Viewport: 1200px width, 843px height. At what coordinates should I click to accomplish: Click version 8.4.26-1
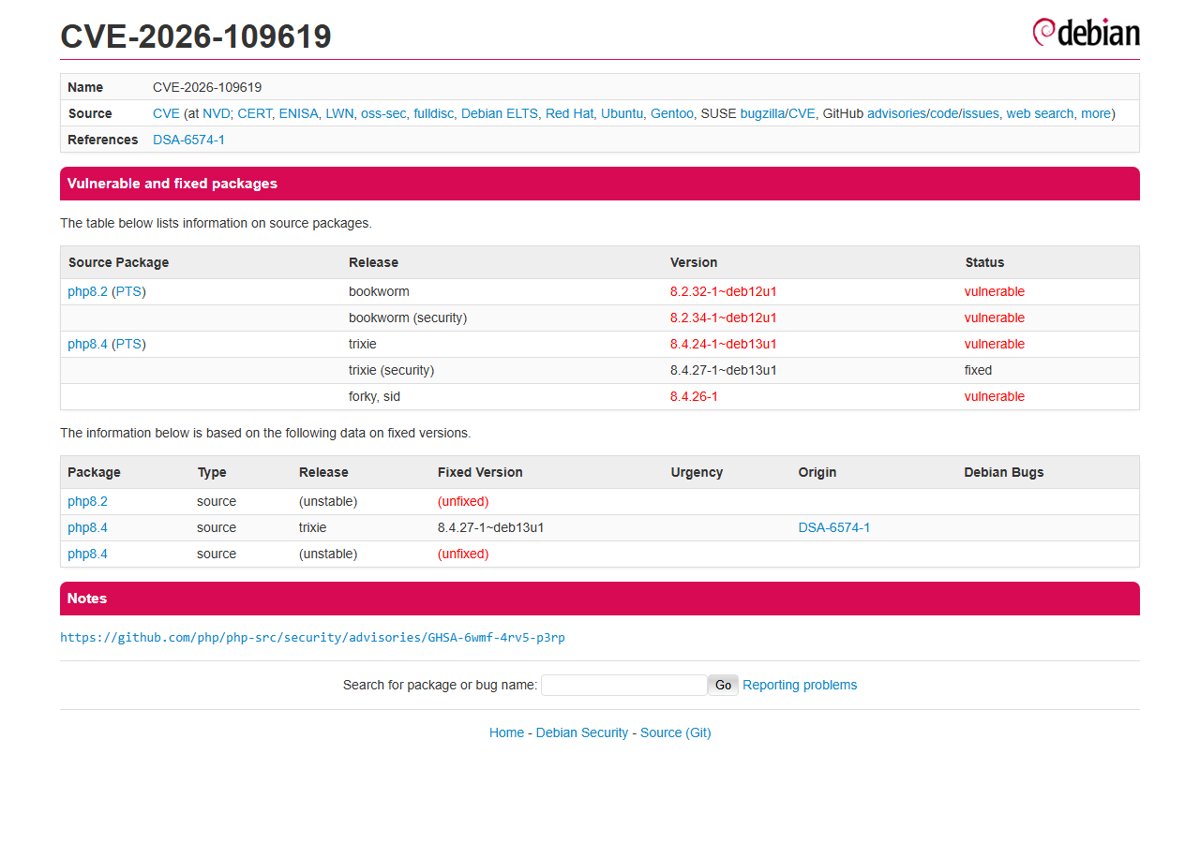click(694, 397)
